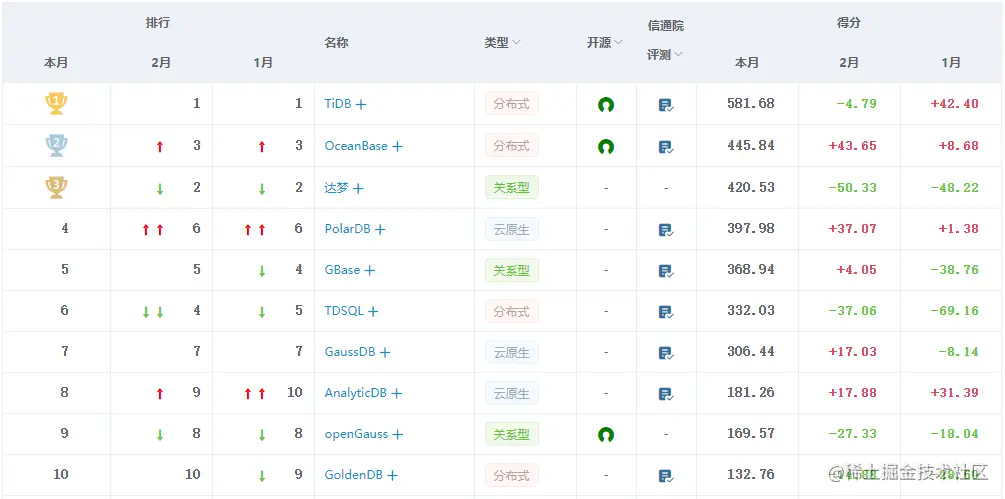This screenshot has width=1005, height=499.
Task: Click the 云原生 tag in PolarDB row
Action: coord(511,229)
